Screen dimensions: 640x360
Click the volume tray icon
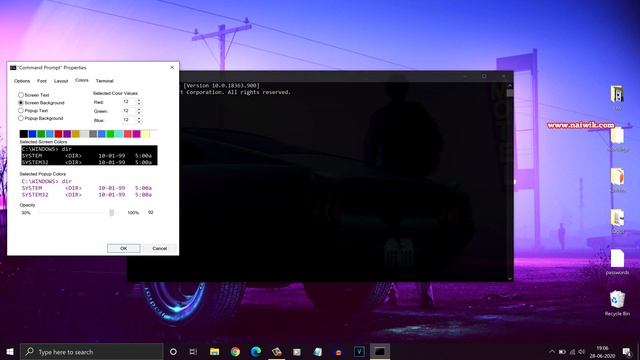[x=582, y=351]
